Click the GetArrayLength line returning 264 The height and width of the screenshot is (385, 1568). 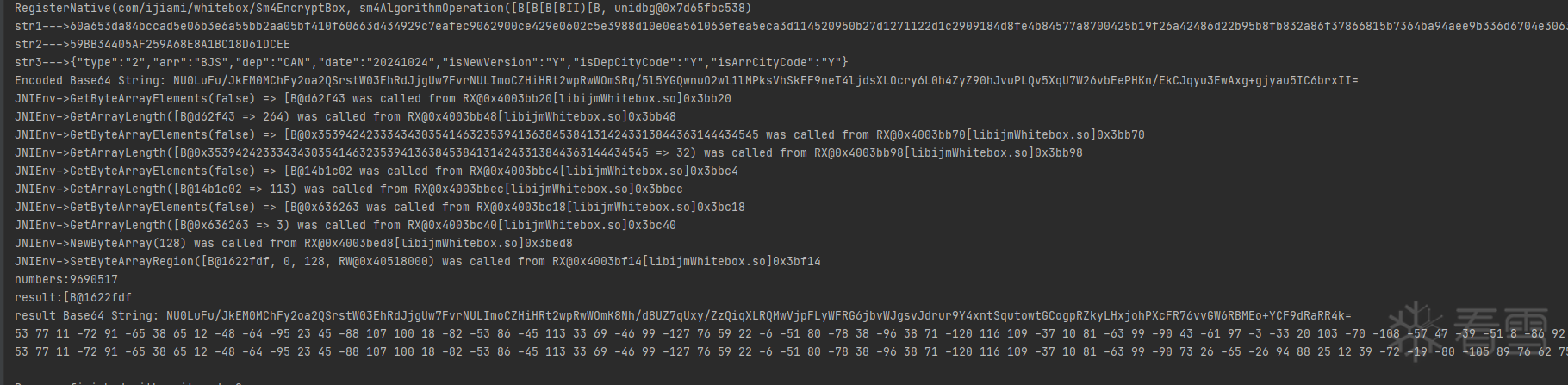345,116
